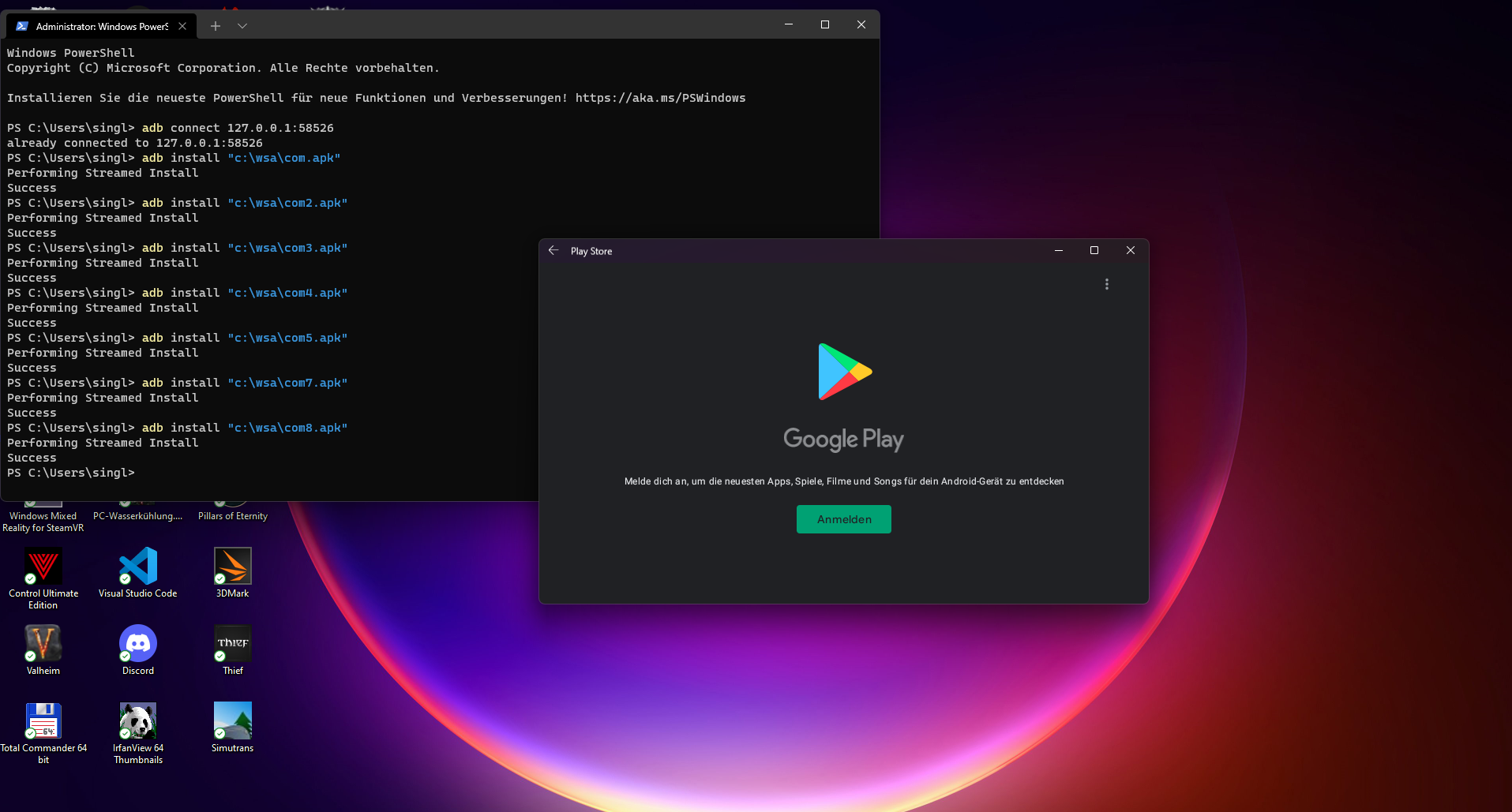Screen dimensions: 1512x812
Task: Open the Discord desktop shortcut
Action: 138,650
